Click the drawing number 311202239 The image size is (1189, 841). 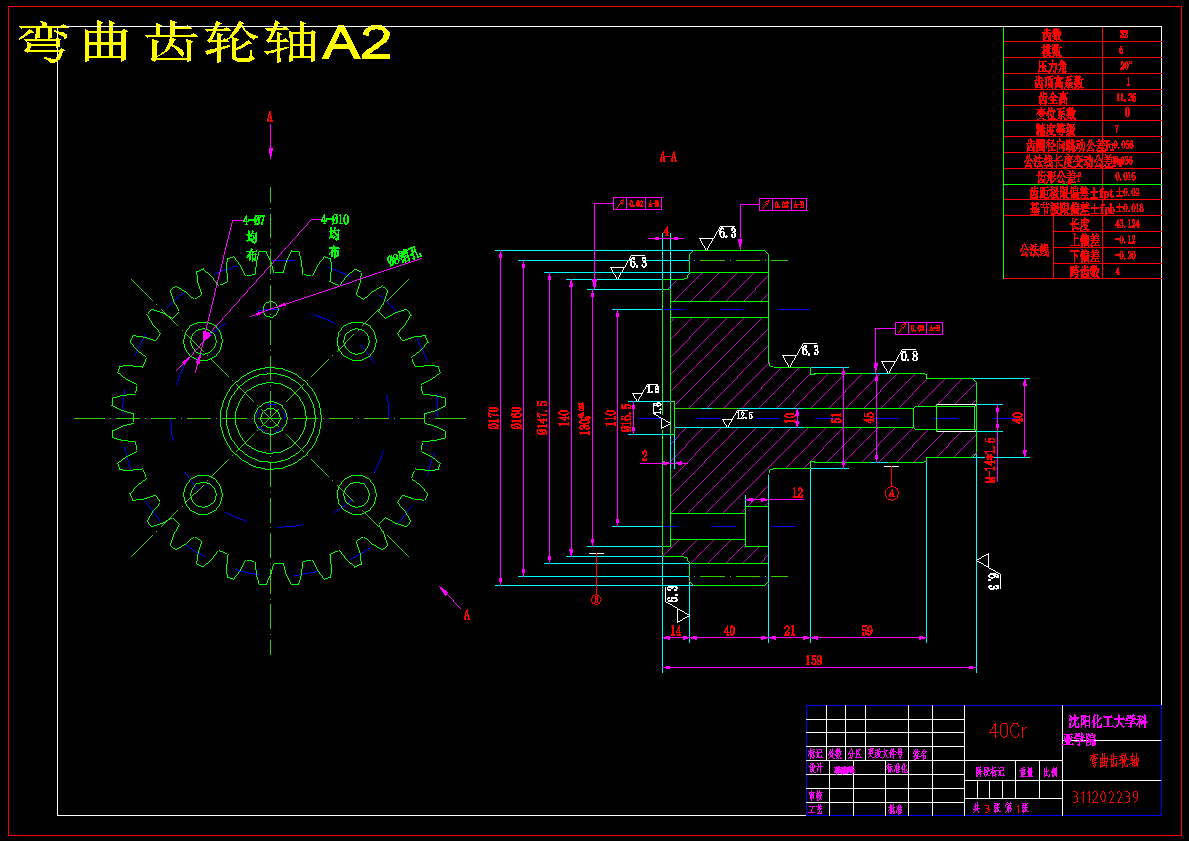[1106, 797]
